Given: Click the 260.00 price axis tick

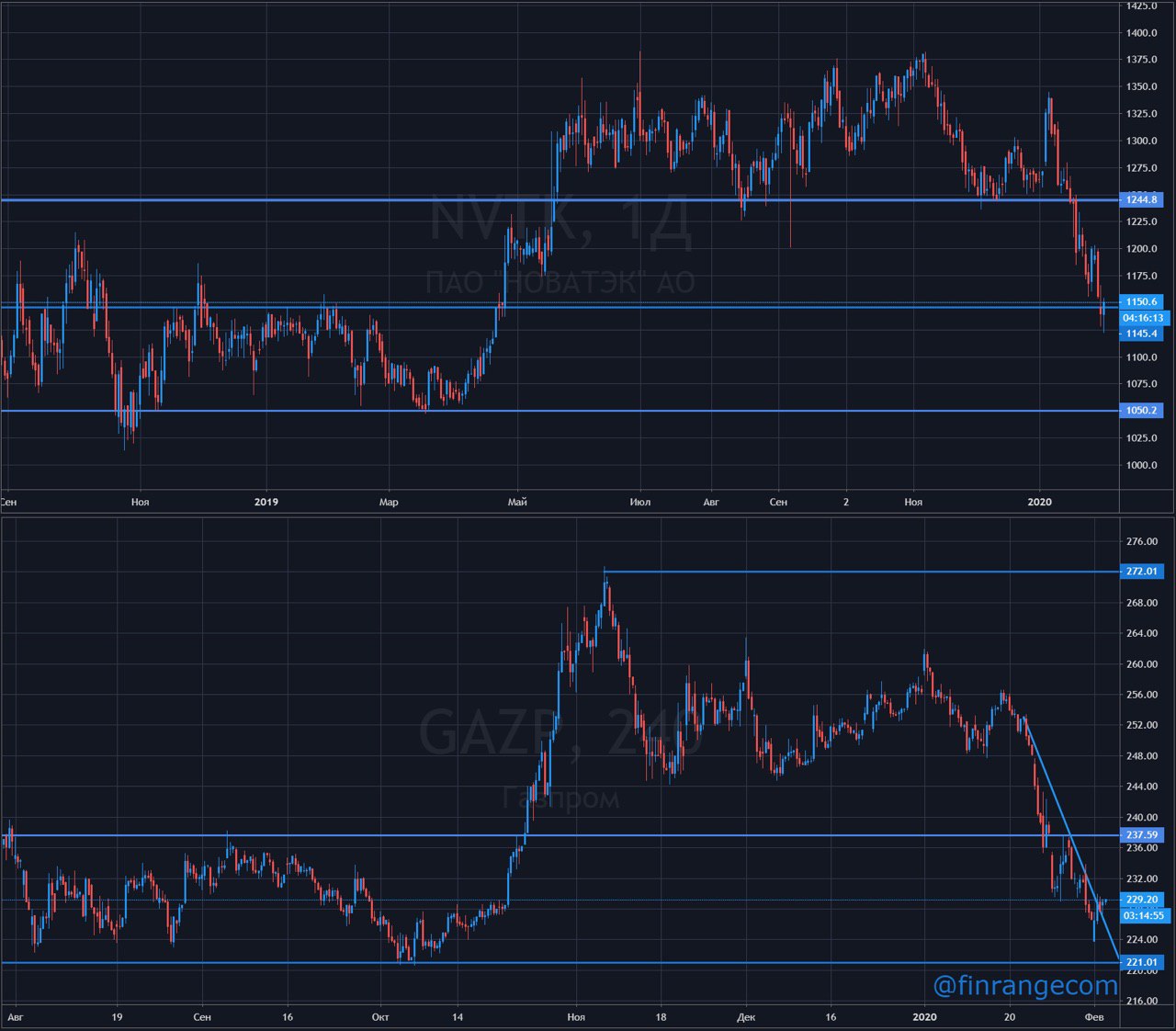Looking at the screenshot, I should click(1142, 664).
